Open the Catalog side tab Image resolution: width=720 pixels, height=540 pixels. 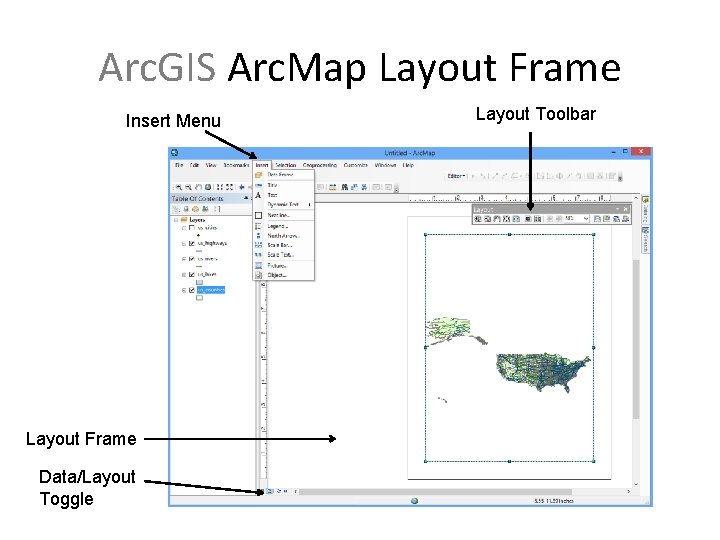[x=646, y=209]
